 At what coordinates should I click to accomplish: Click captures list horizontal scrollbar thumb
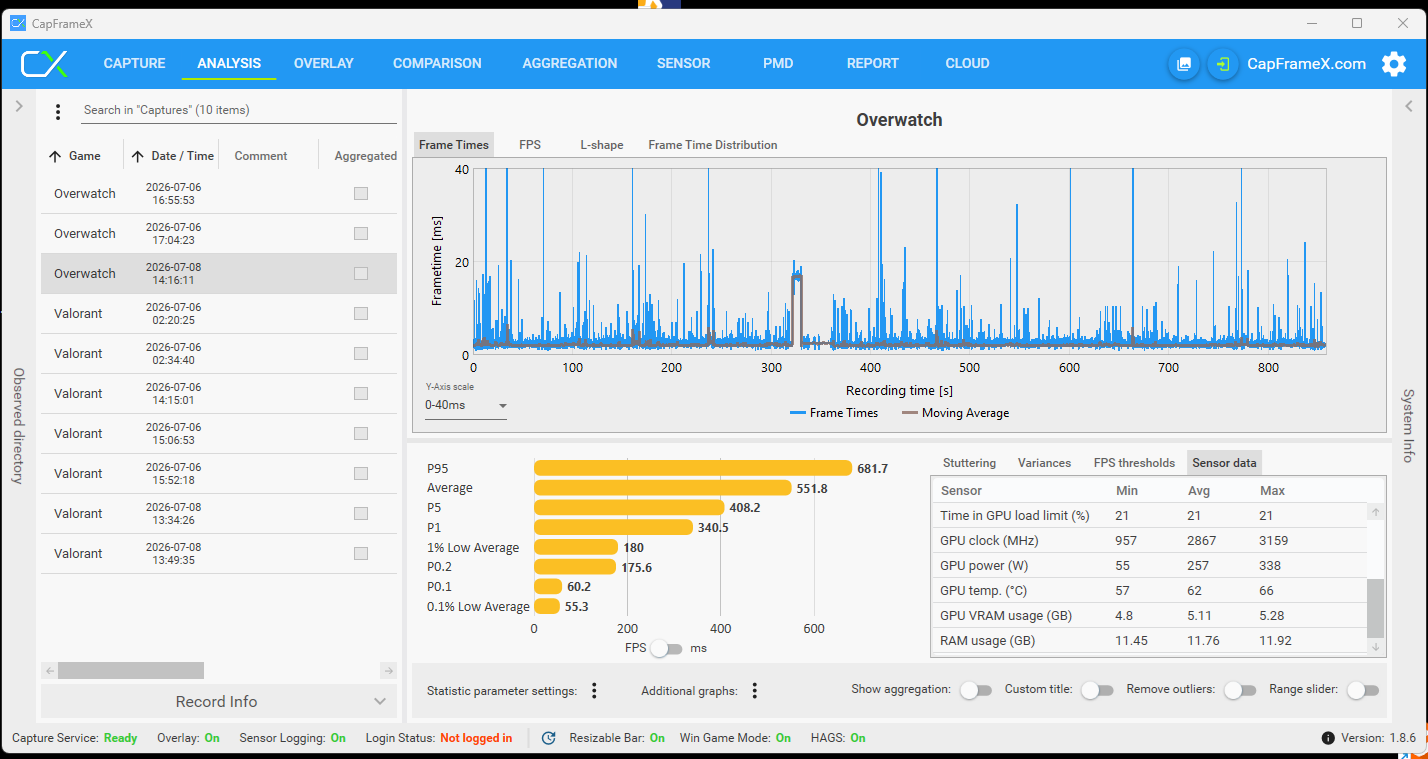pos(131,670)
